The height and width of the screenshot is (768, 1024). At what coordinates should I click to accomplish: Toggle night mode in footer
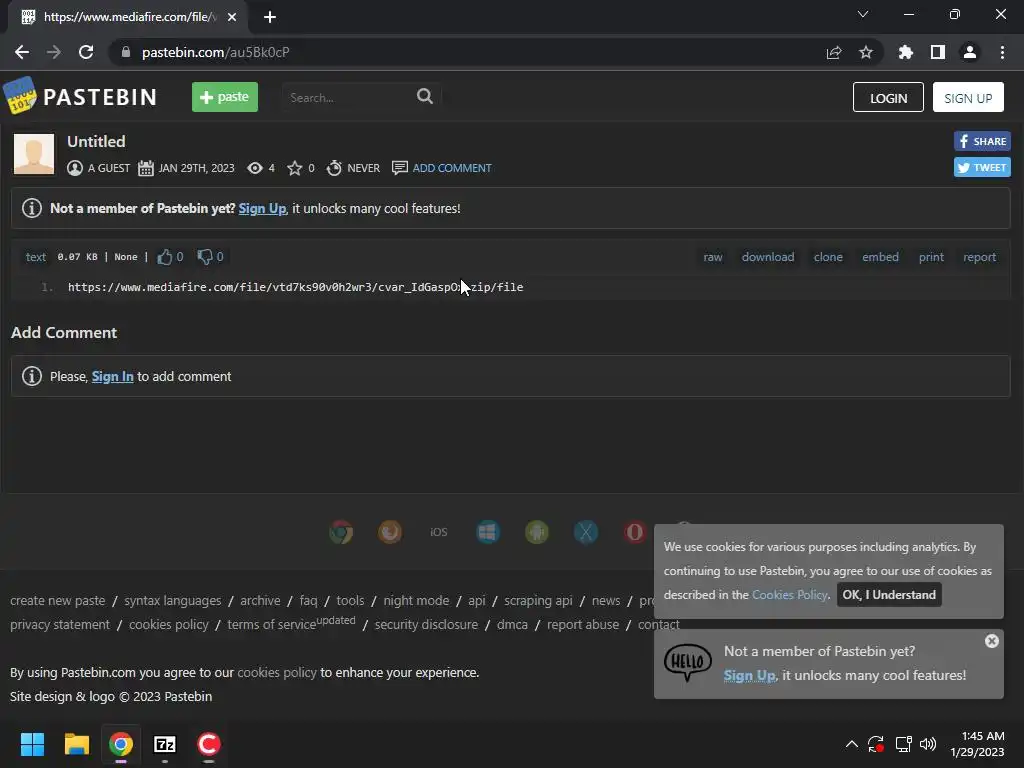pyautogui.click(x=416, y=600)
